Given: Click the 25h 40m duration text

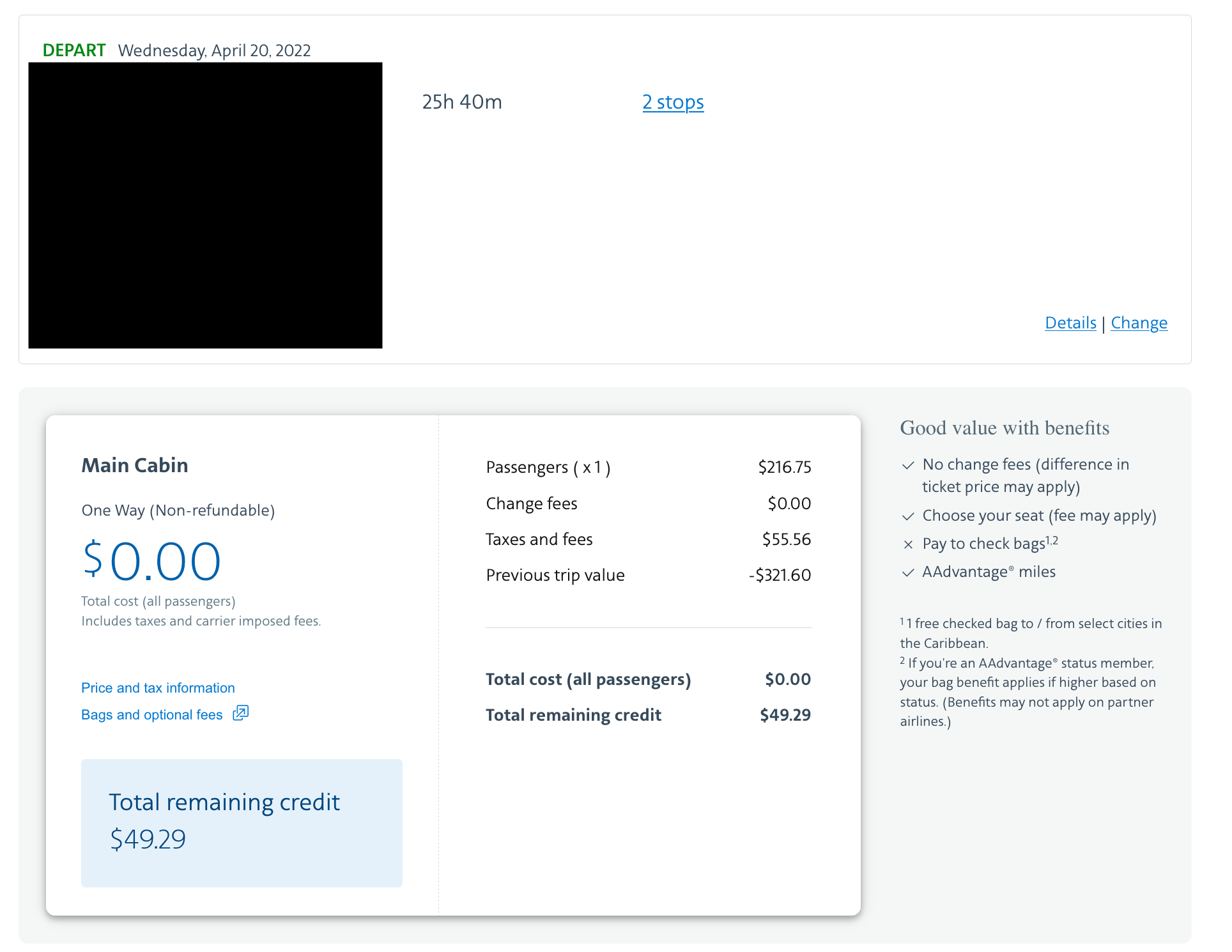Looking at the screenshot, I should point(461,102).
